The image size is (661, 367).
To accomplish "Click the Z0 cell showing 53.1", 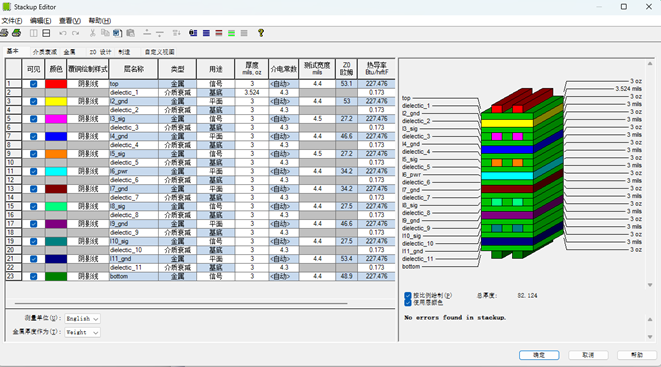I will (347, 84).
